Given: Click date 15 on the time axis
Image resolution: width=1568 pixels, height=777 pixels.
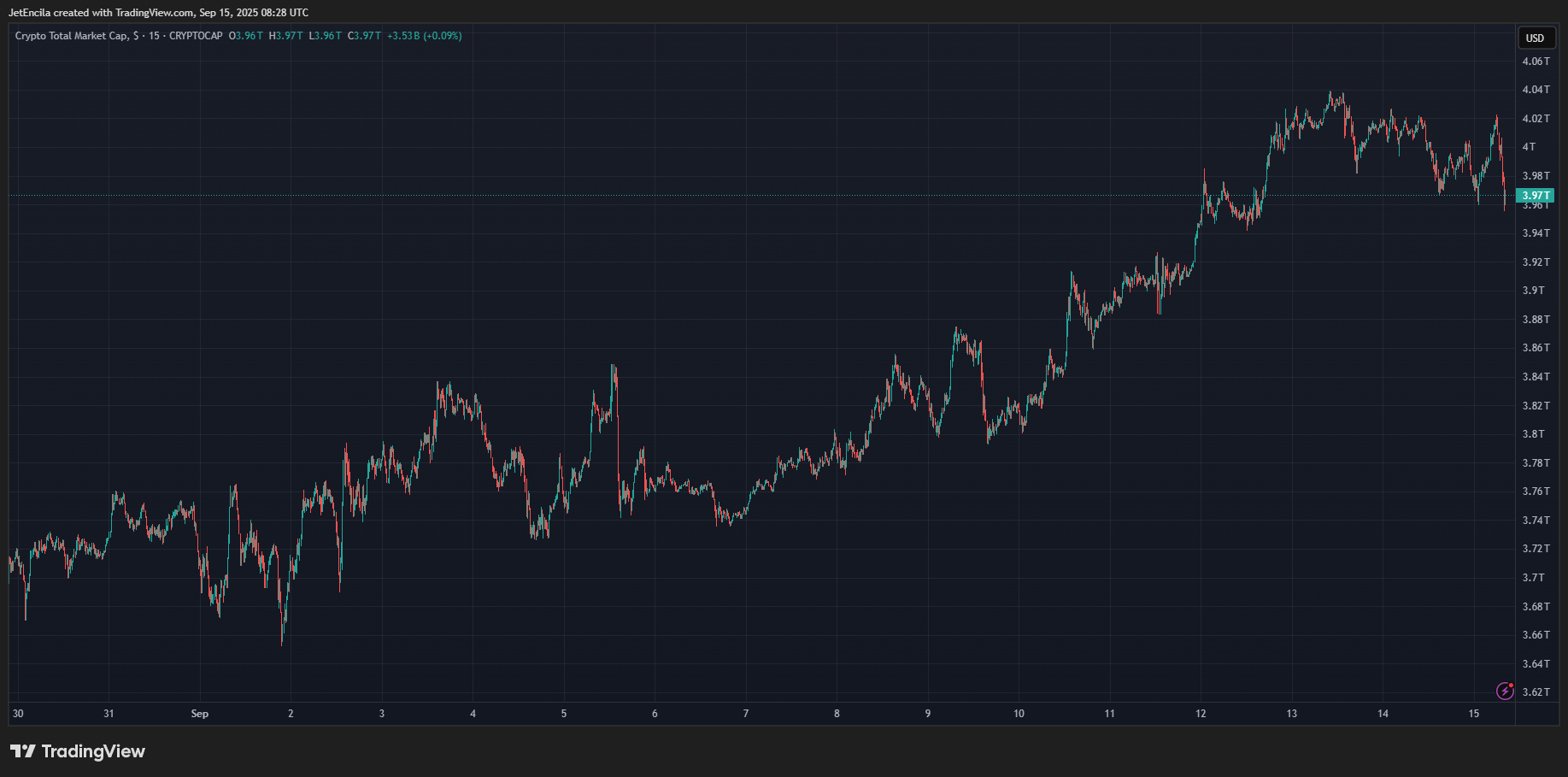Looking at the screenshot, I should pyautogui.click(x=1473, y=714).
